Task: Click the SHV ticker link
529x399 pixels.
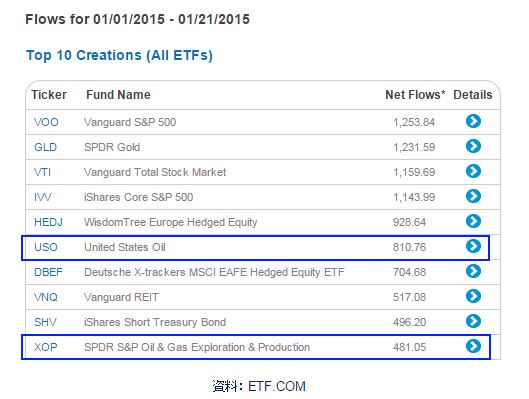Action: coord(45,322)
